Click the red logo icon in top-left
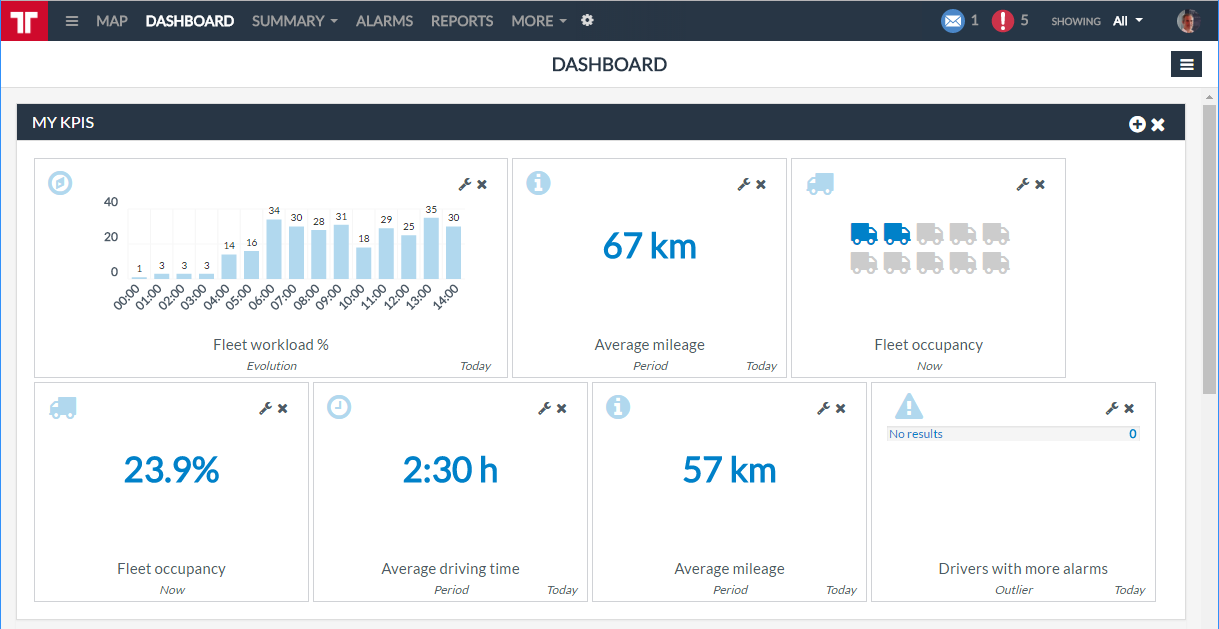Image resolution: width=1219 pixels, height=629 pixels. pos(24,21)
